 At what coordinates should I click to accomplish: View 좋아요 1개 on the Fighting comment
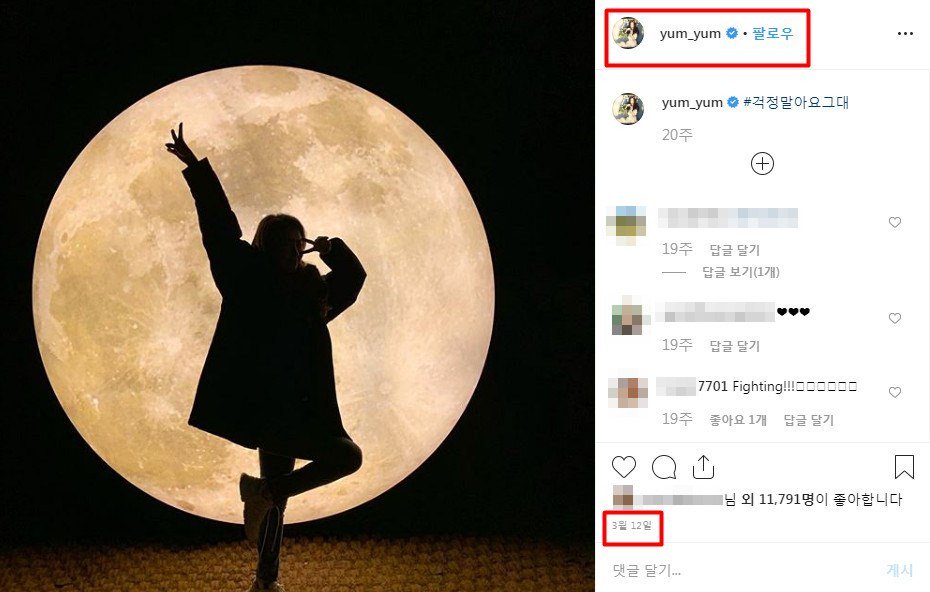pyautogui.click(x=738, y=420)
